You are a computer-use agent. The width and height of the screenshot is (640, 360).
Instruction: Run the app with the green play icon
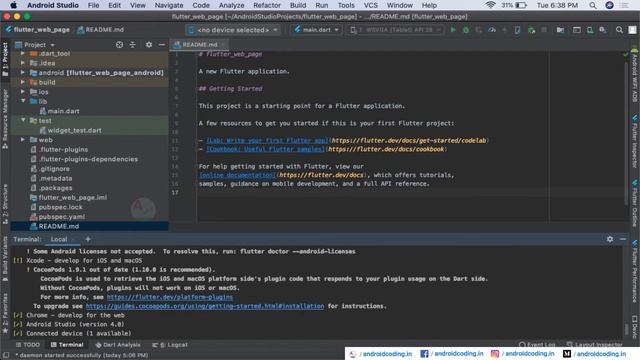[x=453, y=30]
